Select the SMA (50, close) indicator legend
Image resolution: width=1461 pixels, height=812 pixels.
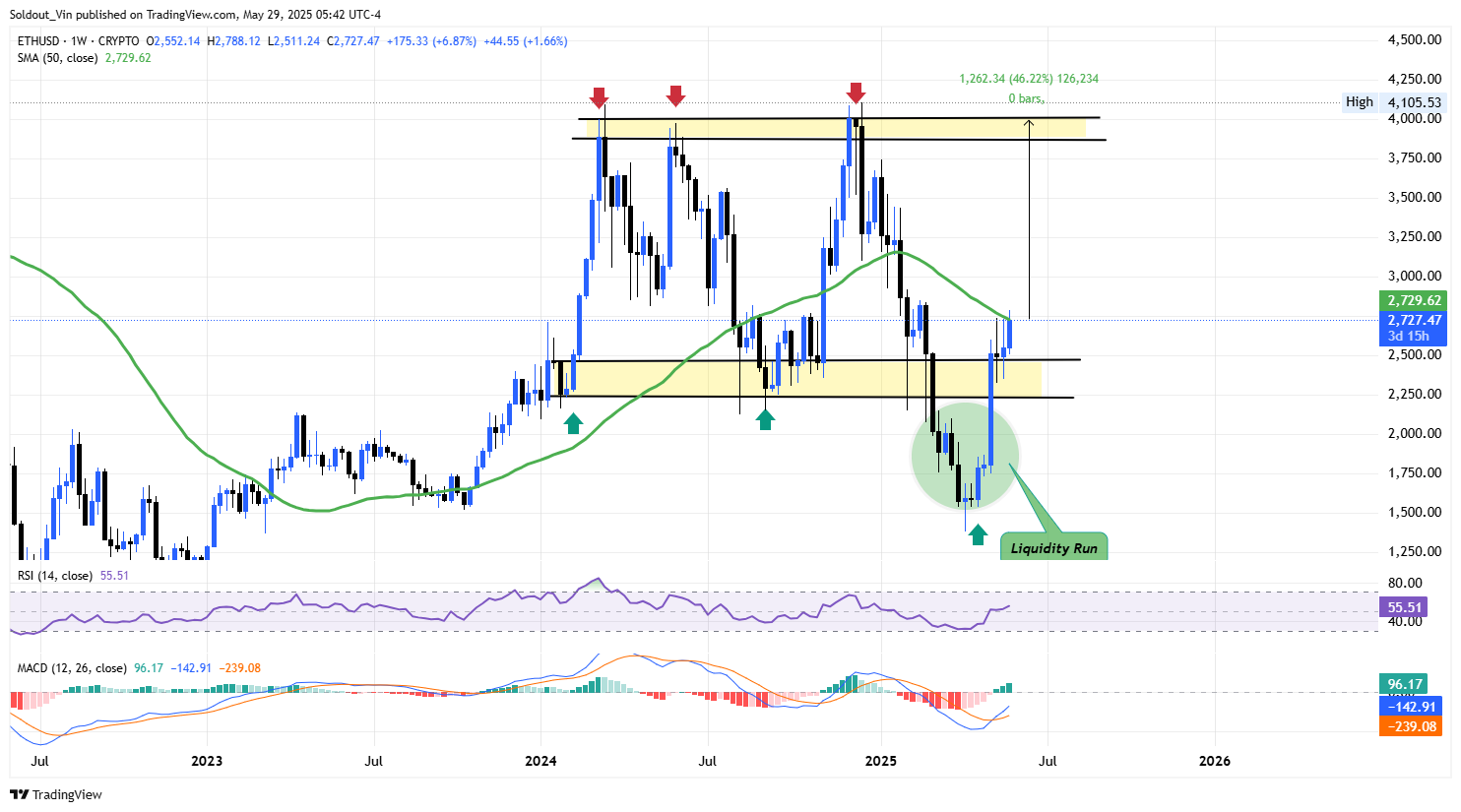57,58
